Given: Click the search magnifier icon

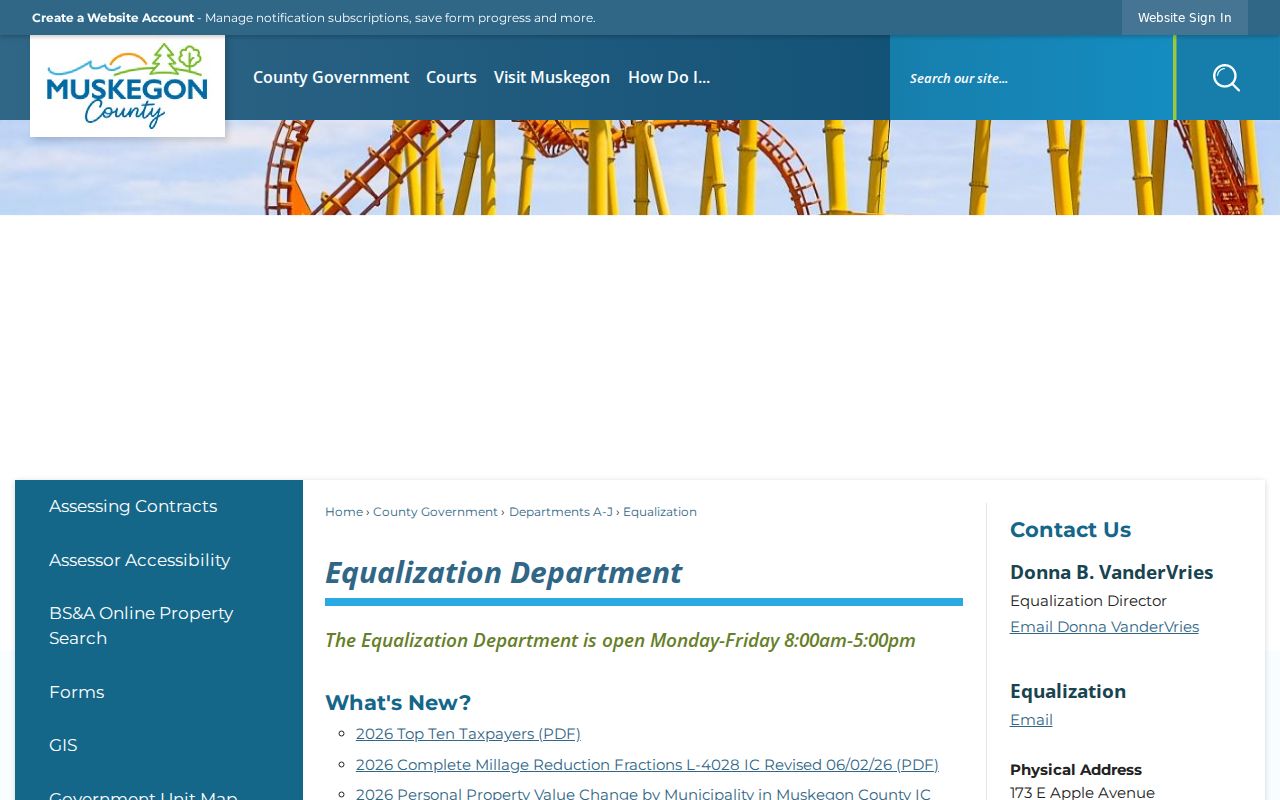Looking at the screenshot, I should click(x=1227, y=78).
